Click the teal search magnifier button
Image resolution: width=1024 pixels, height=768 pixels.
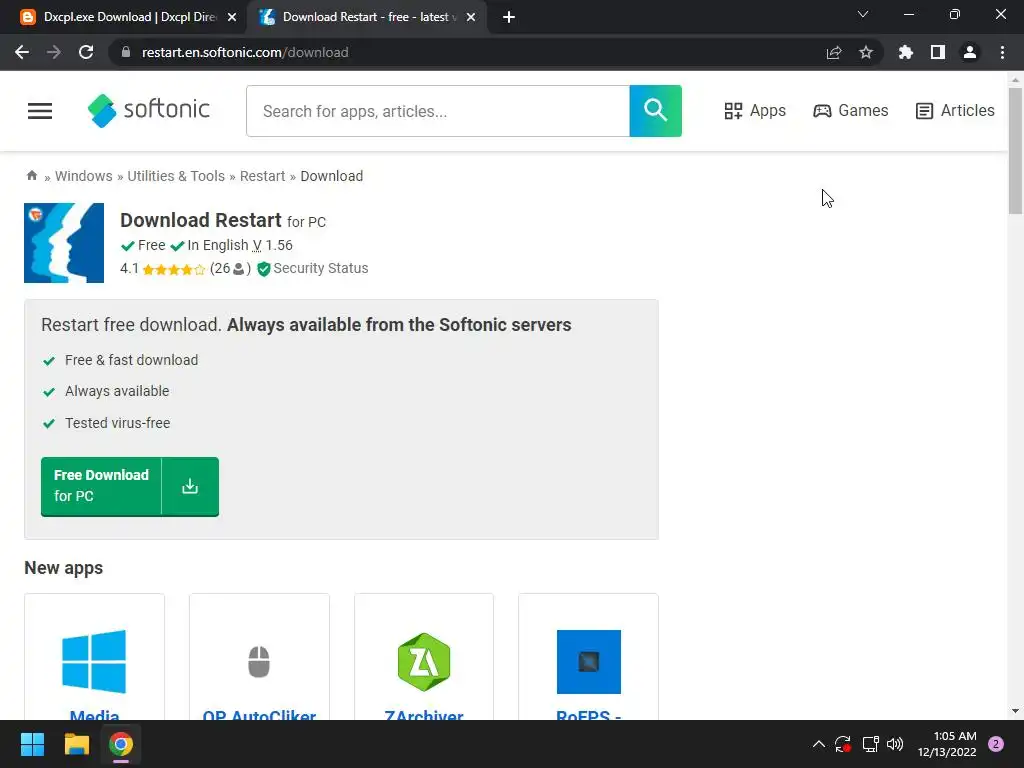655,110
